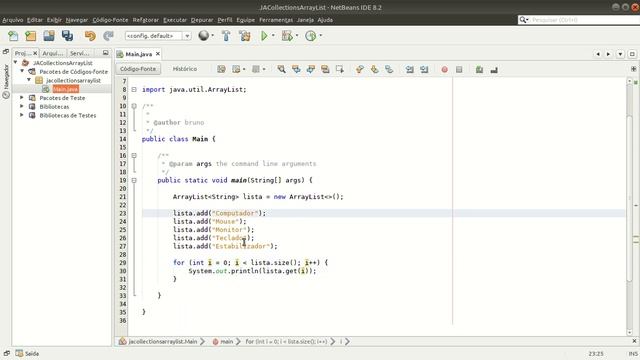This screenshot has width=640, height=360.
Task: Close the Main.java editor tab
Action: point(158,53)
